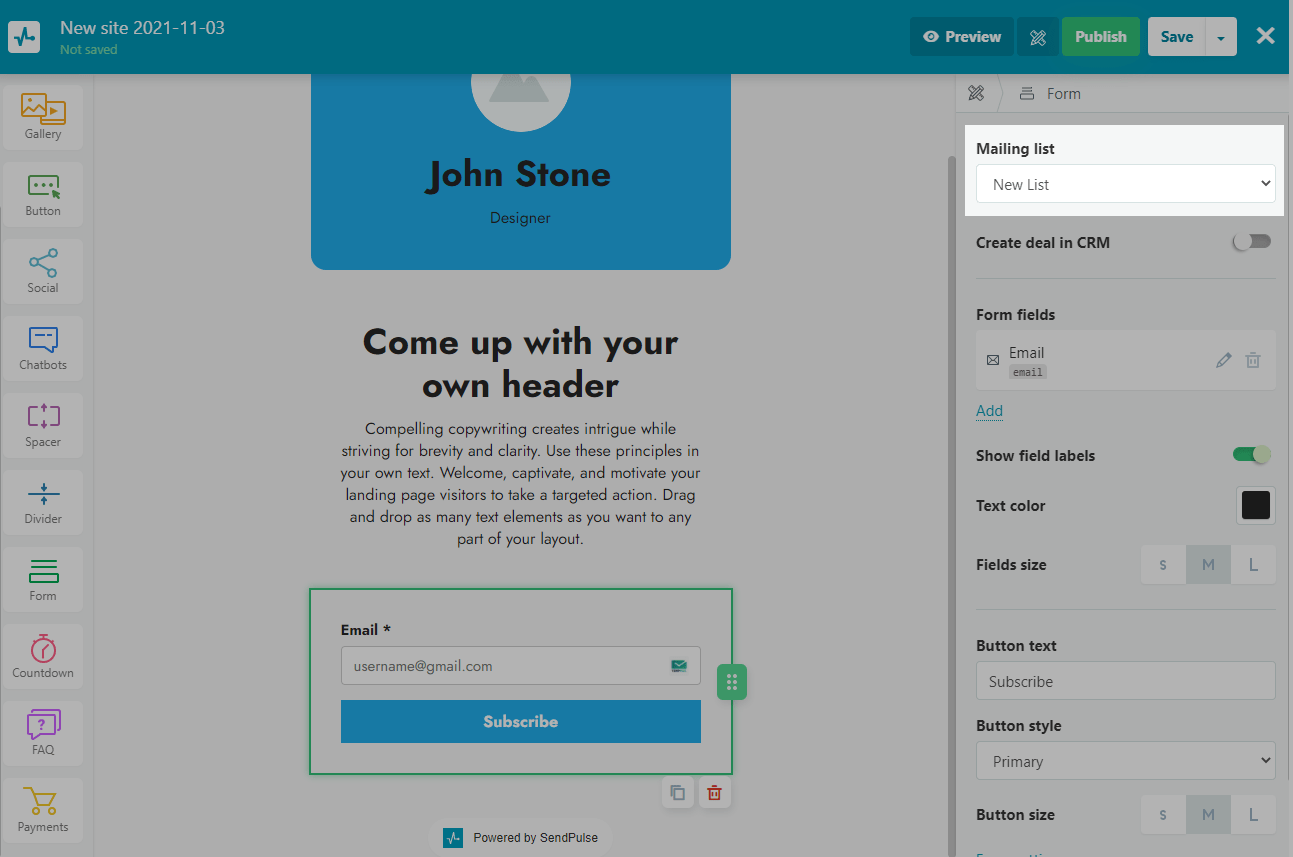Viewport: 1293px width, 857px height.
Task: Set Button size to M
Action: tap(1208, 815)
